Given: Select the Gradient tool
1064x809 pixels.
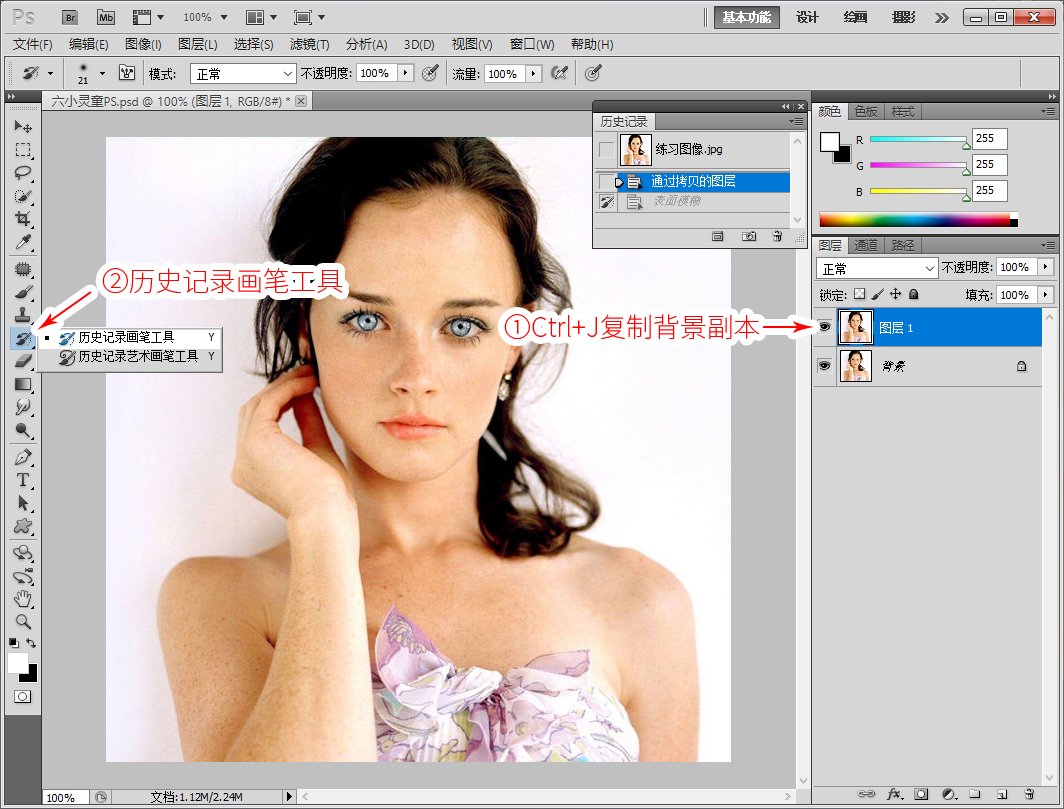Looking at the screenshot, I should coord(23,384).
